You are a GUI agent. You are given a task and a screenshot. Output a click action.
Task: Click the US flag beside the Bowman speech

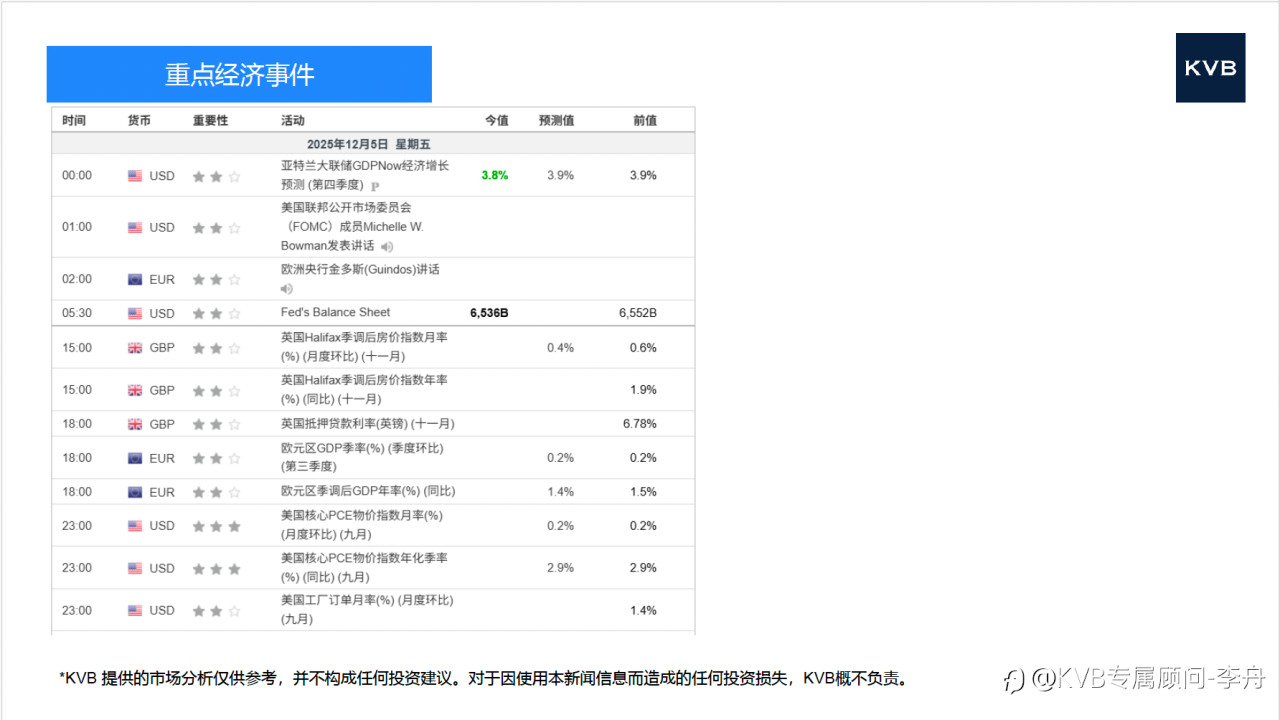click(135, 228)
